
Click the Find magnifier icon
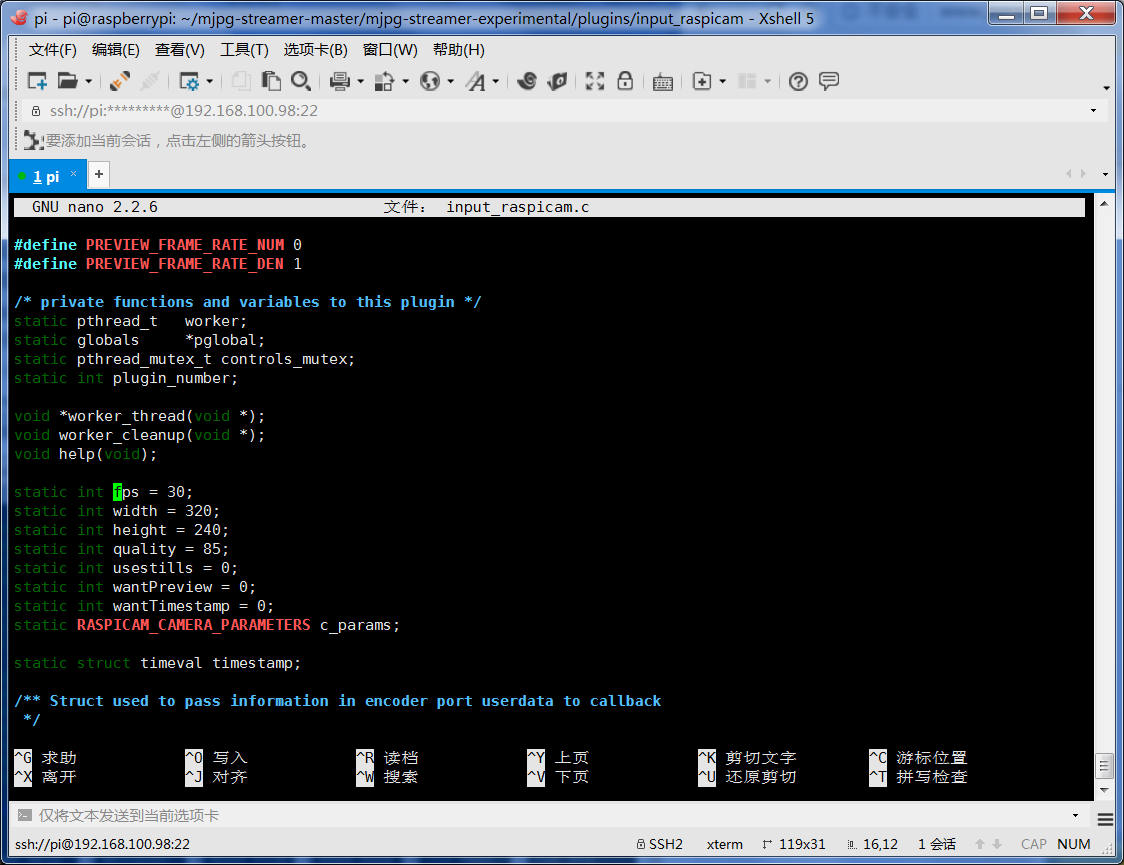[300, 81]
